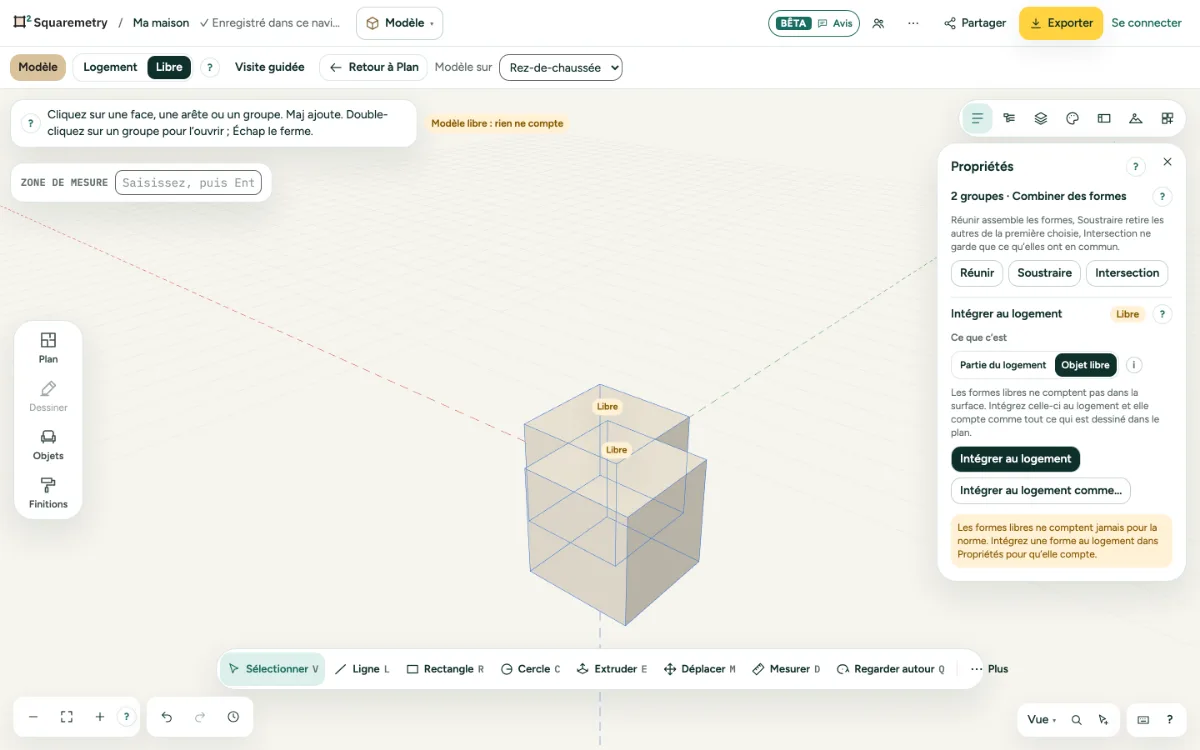Viewport: 1200px width, 750px height.
Task: Select the Rectangle tool
Action: tap(445, 669)
